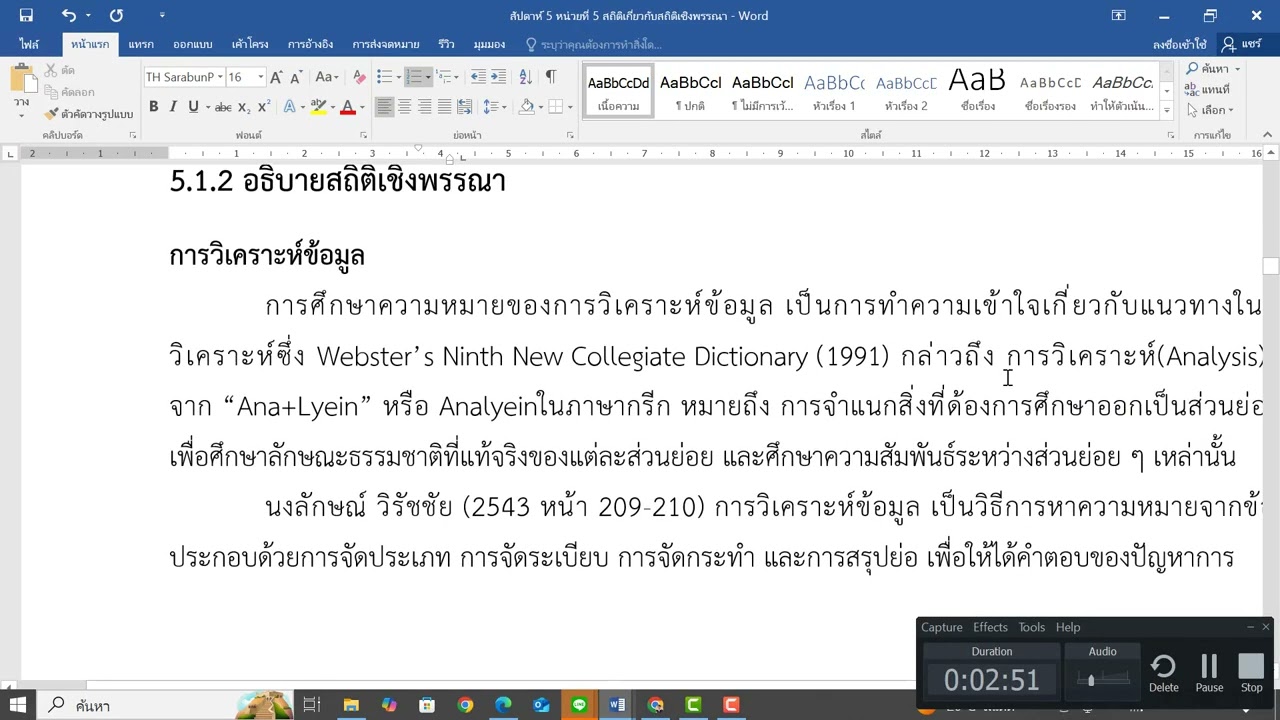Click the Format Painter brush icon

pos(51,114)
